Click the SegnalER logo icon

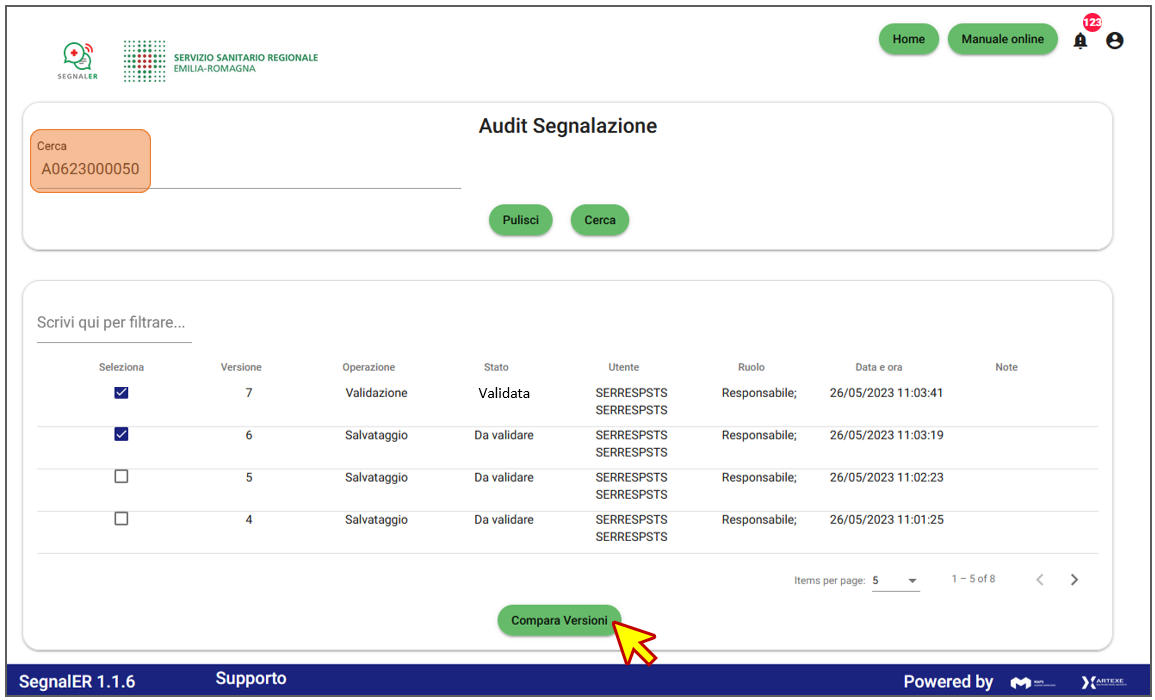[78, 61]
